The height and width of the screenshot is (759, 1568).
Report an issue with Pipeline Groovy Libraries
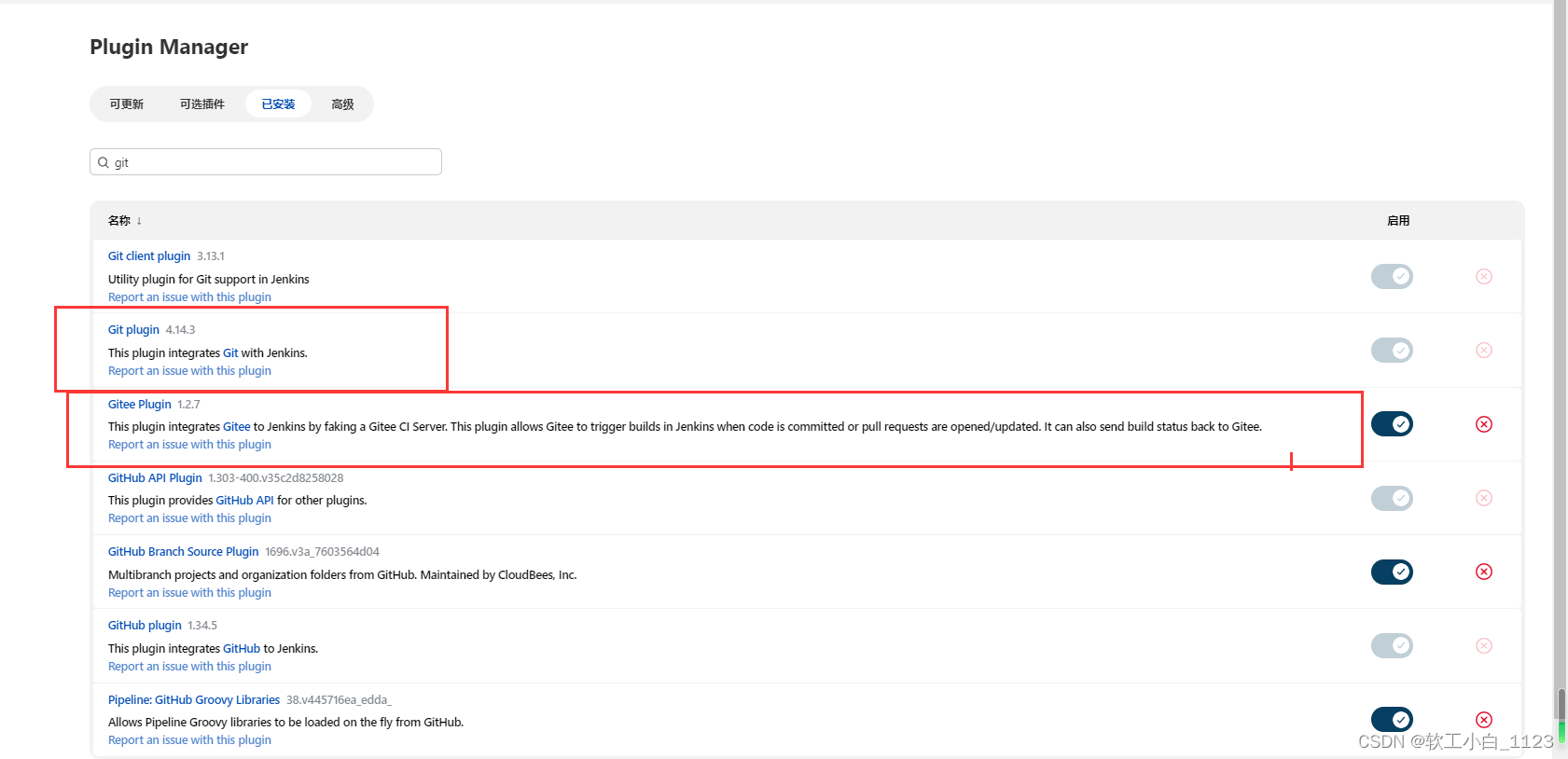pyautogui.click(x=189, y=740)
